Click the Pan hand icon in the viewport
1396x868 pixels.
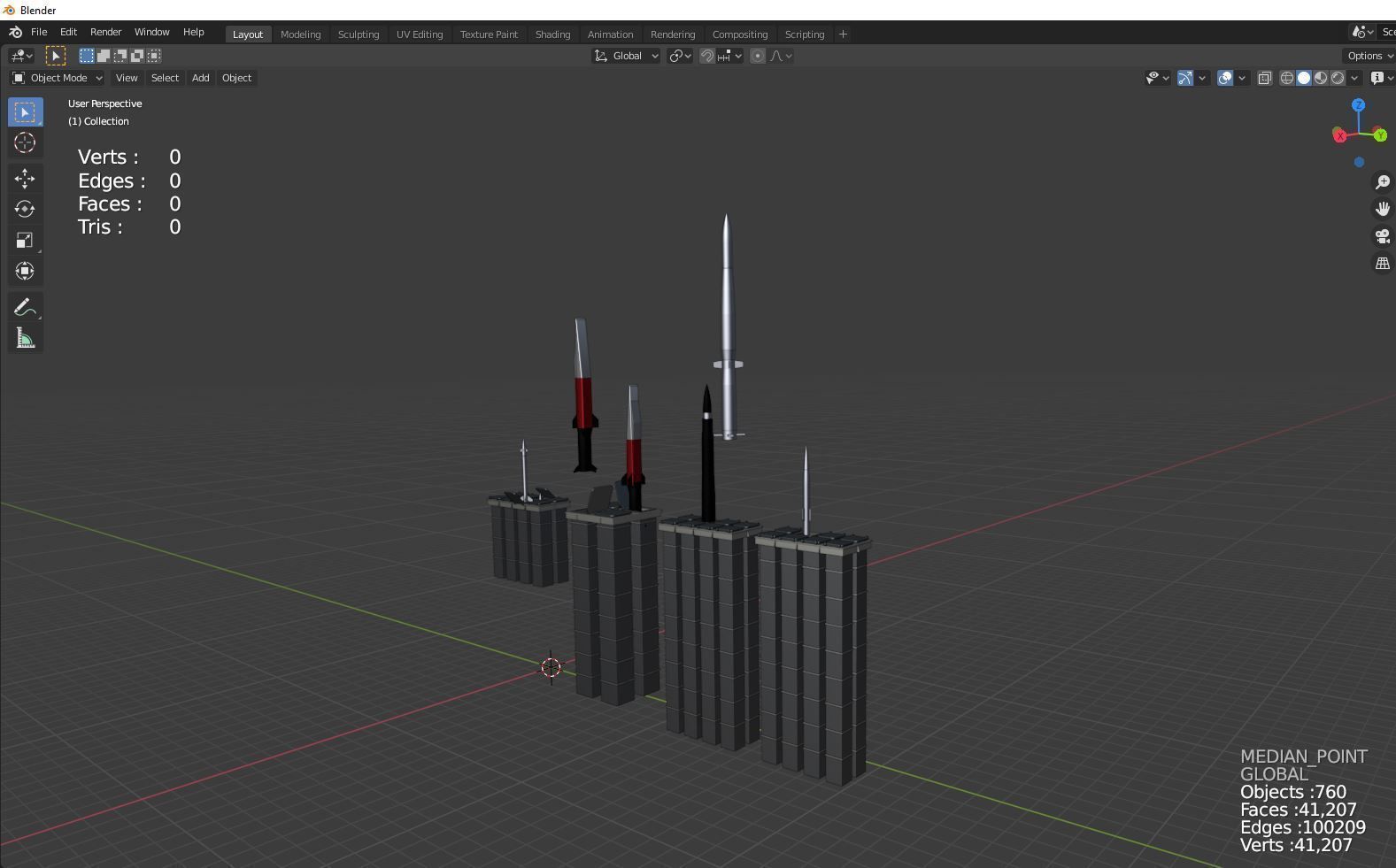(1382, 209)
